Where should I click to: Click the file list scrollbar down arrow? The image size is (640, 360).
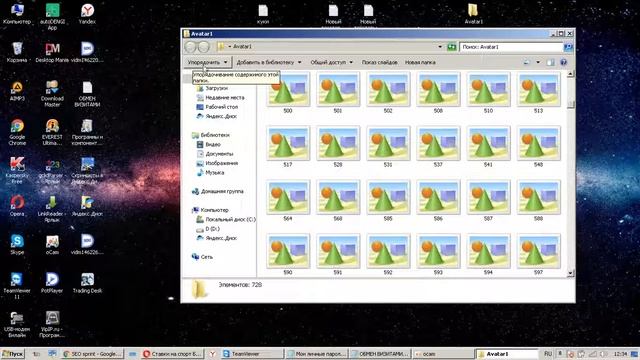[571, 273]
